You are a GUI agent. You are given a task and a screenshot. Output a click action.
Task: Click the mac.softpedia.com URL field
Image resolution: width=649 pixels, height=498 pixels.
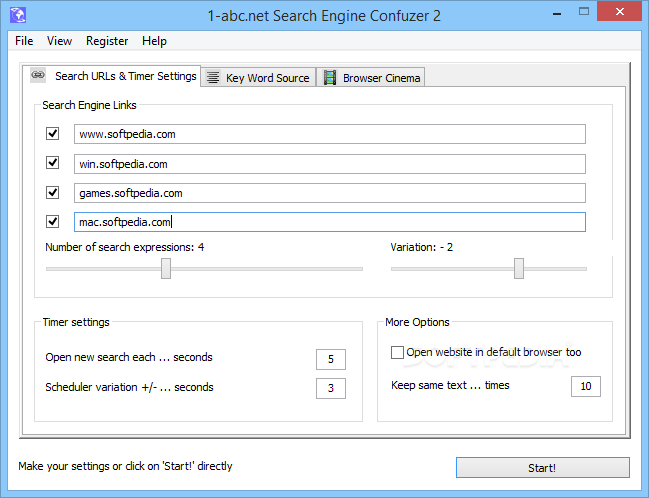coord(330,222)
